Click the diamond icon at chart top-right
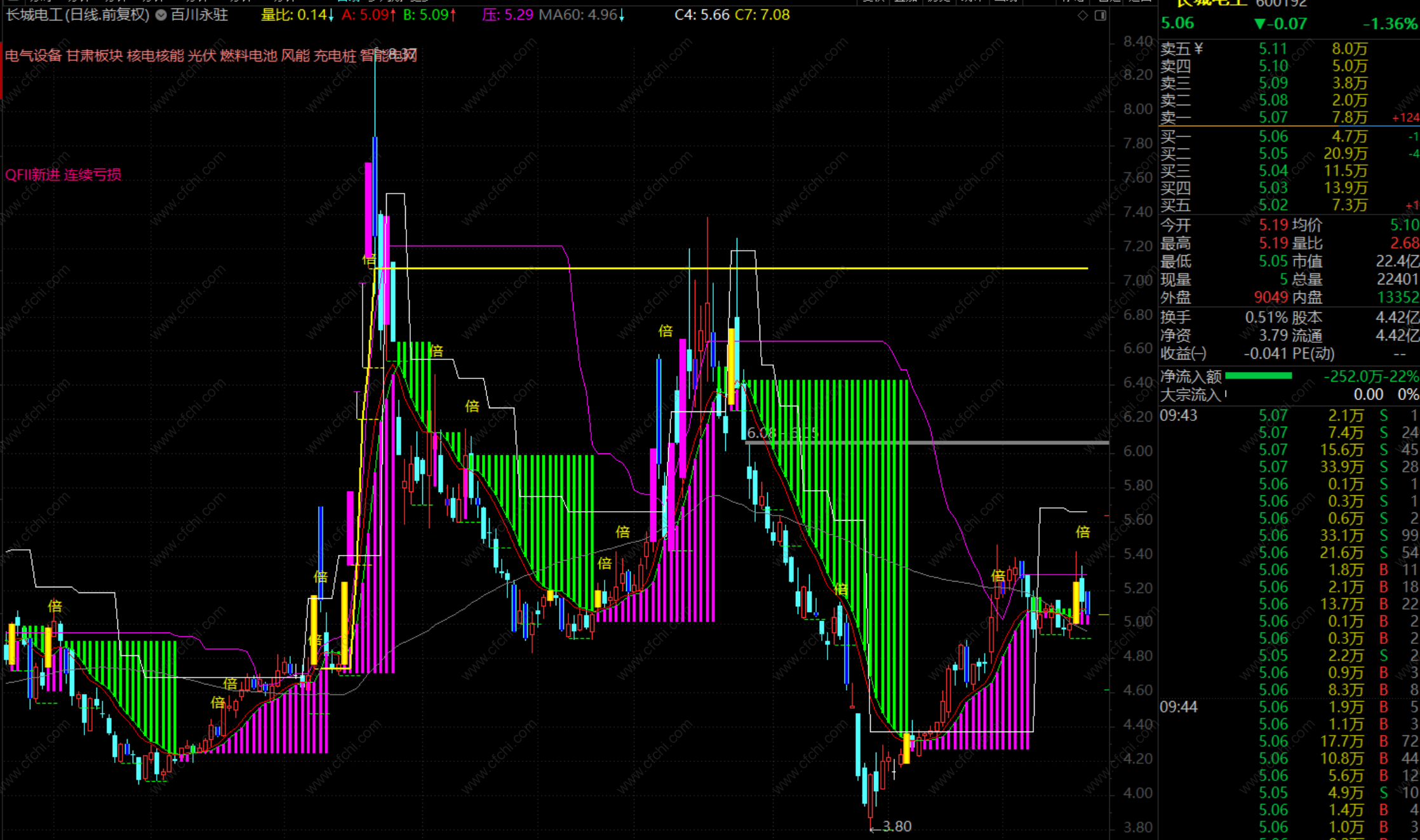 [x=1083, y=15]
